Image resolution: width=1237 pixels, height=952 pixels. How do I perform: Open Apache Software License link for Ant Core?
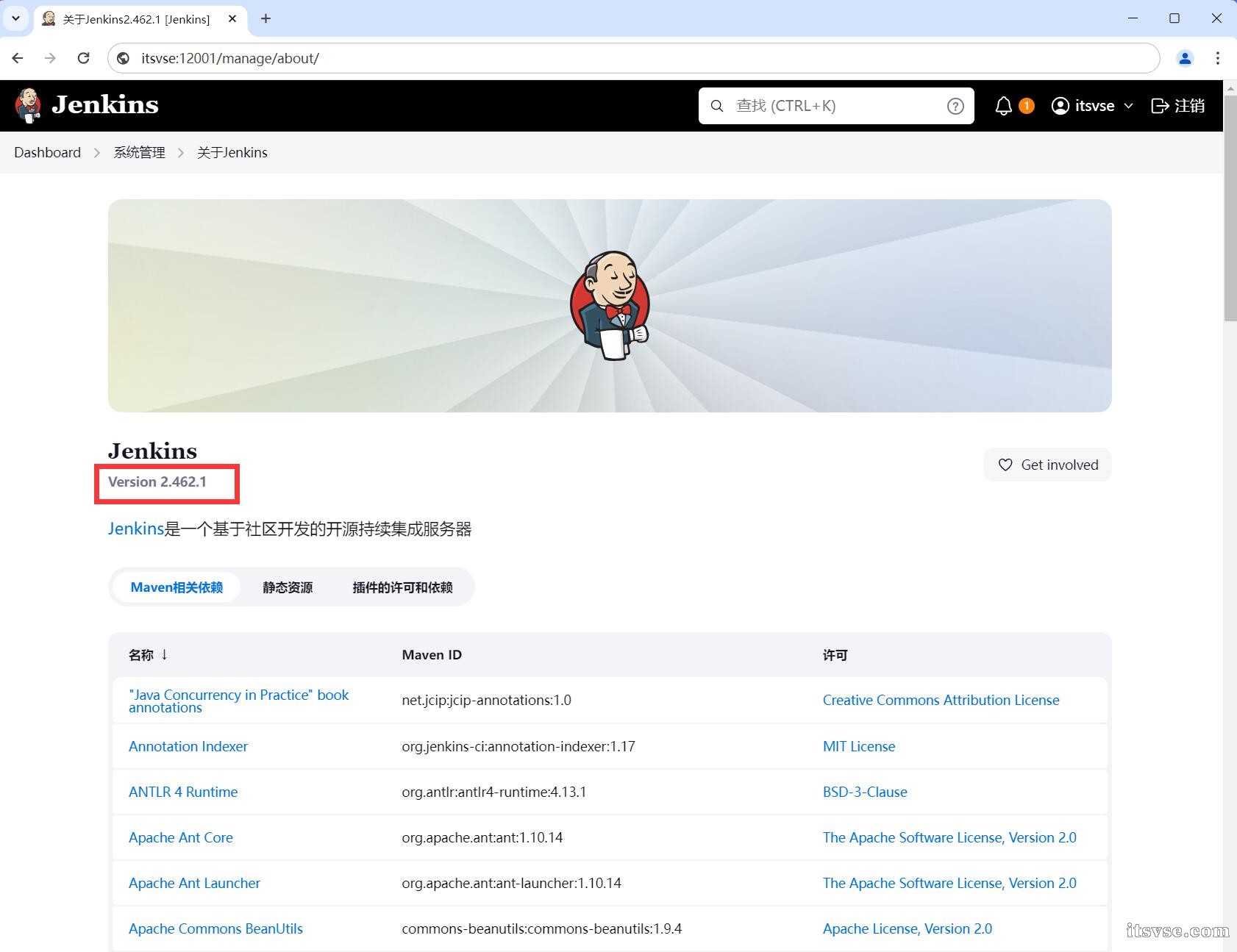click(x=949, y=837)
